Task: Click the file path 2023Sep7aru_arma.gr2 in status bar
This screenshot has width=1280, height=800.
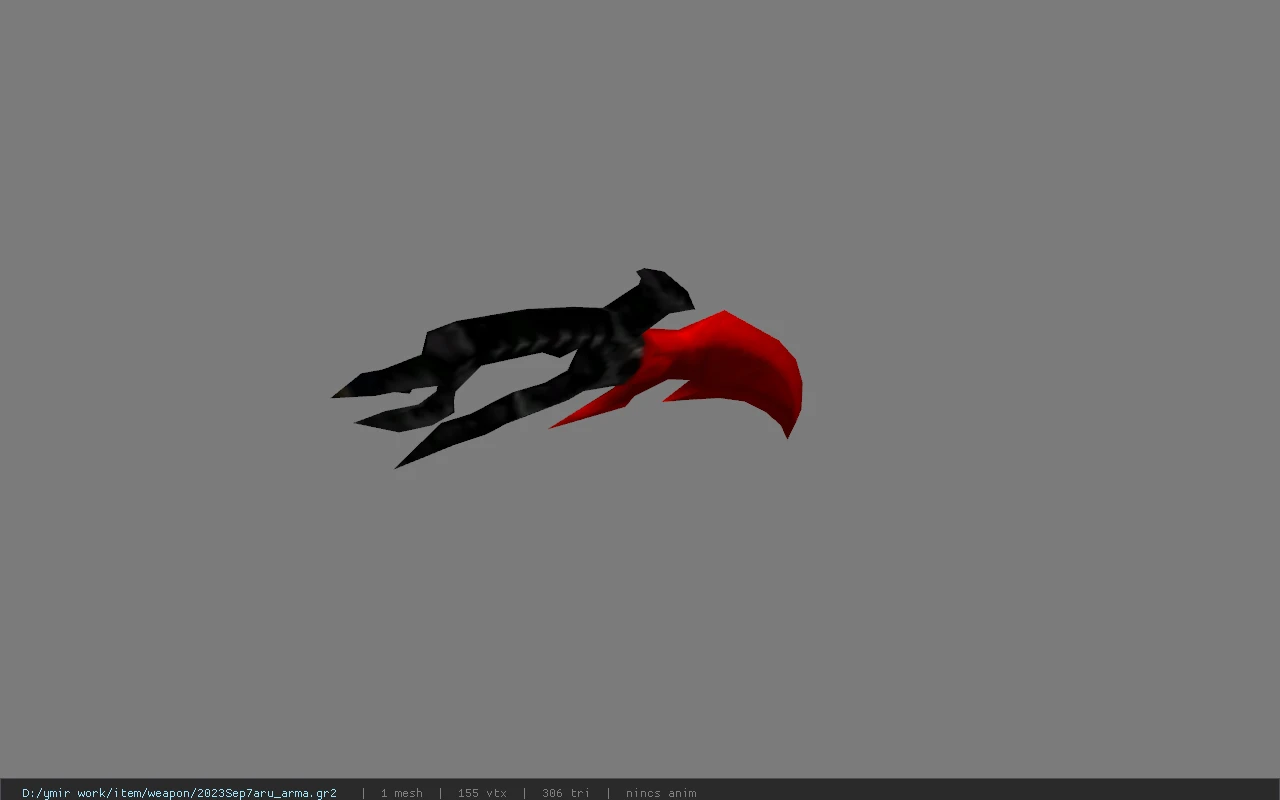Action: click(x=179, y=793)
